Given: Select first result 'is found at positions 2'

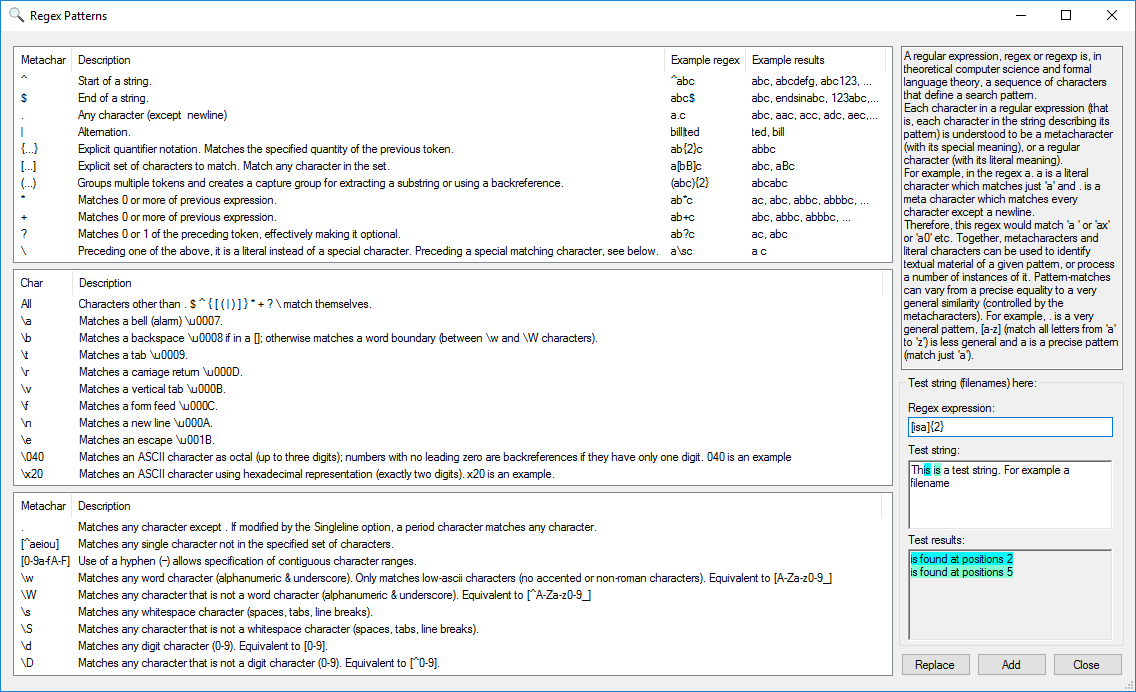Looking at the screenshot, I should tap(961, 559).
